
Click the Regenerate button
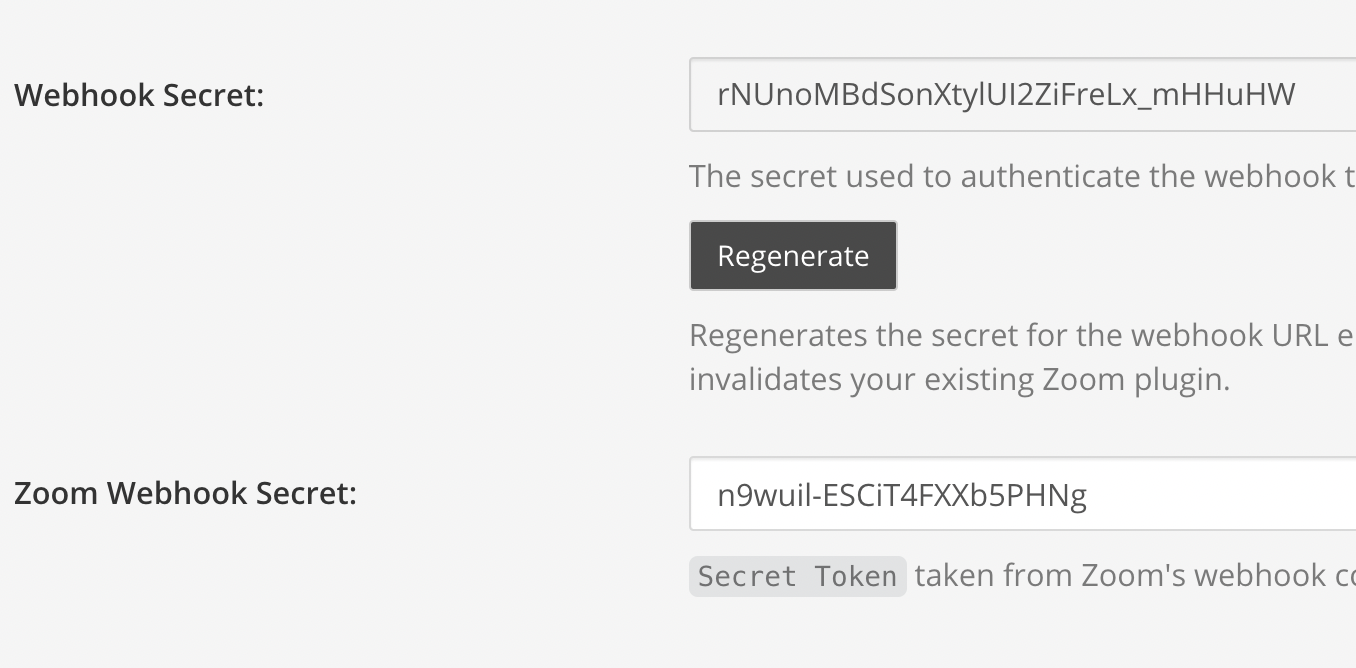[793, 256]
